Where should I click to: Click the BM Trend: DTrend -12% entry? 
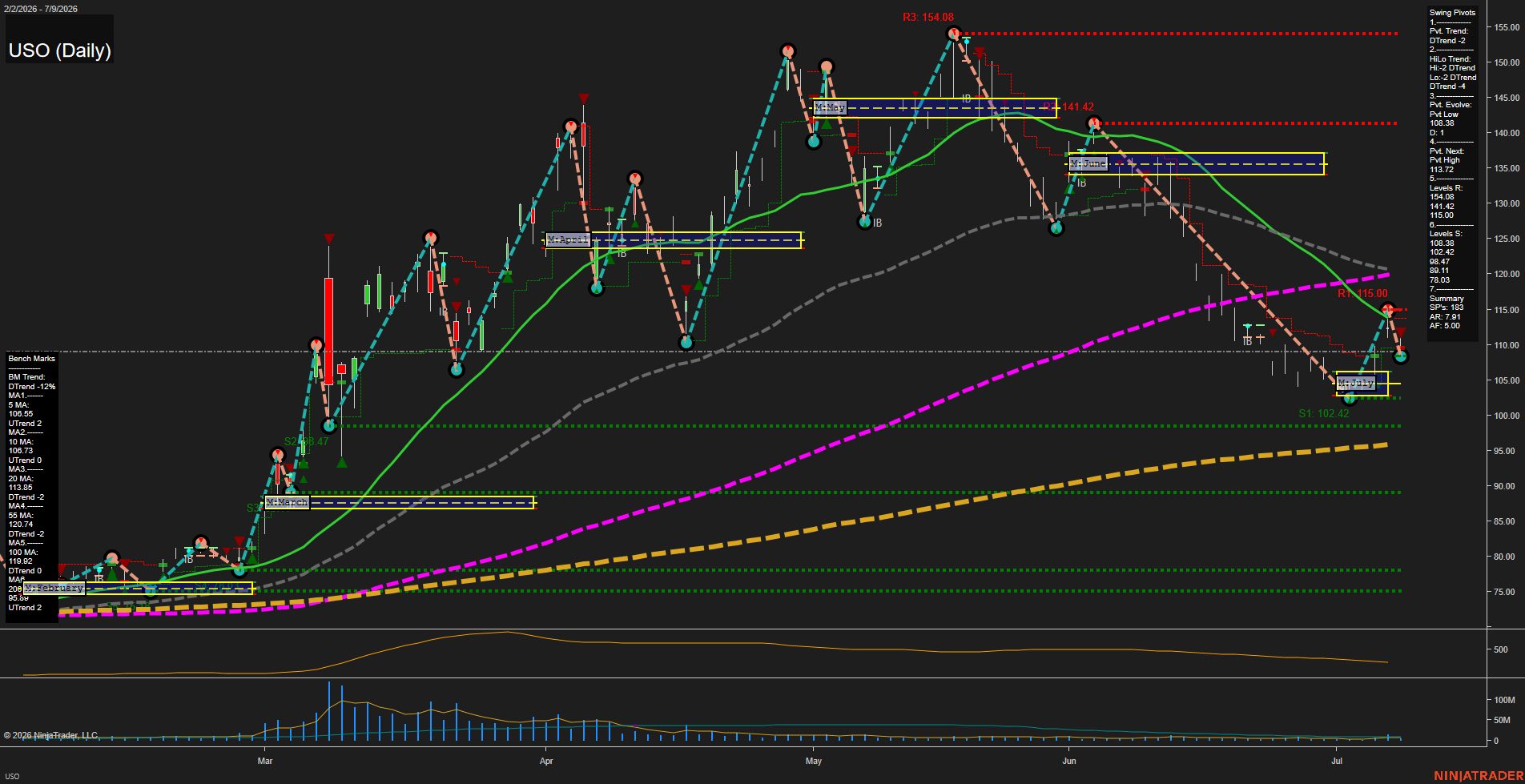[x=32, y=382]
